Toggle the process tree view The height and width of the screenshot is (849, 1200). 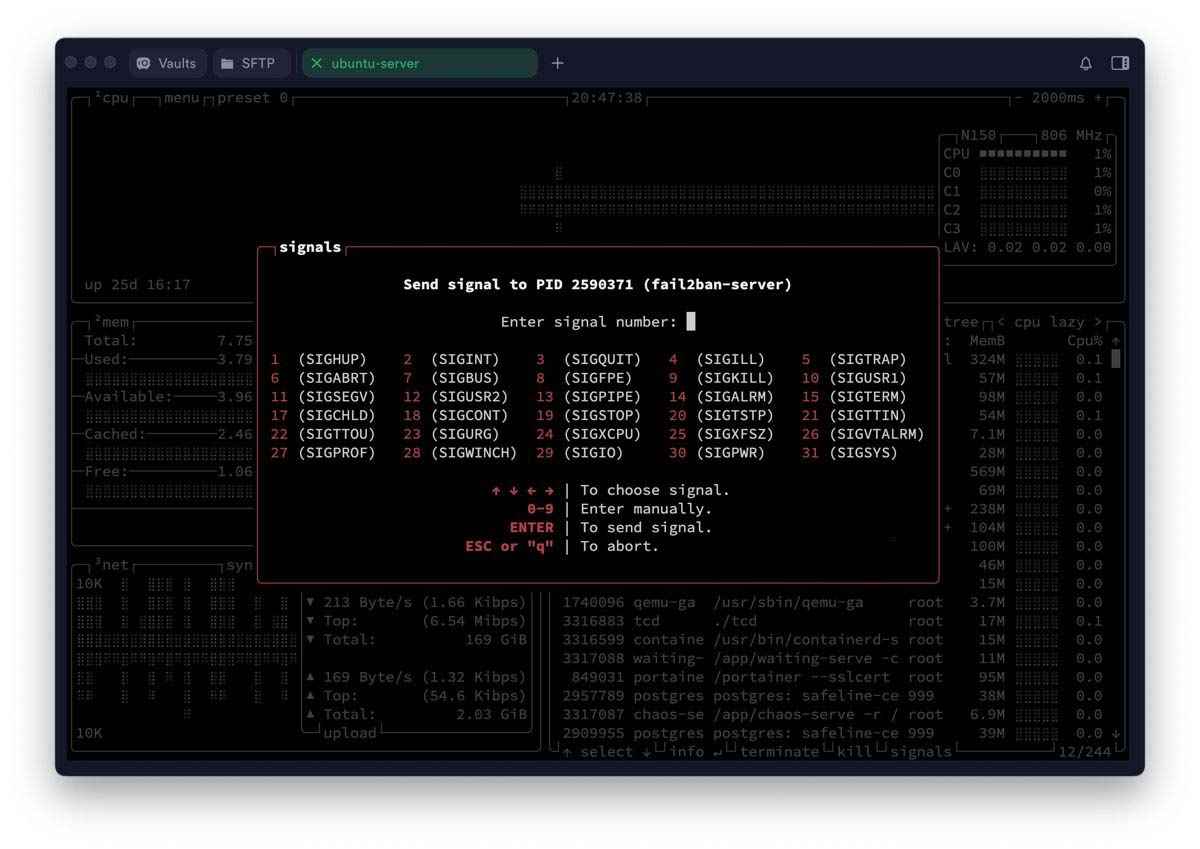[960, 322]
